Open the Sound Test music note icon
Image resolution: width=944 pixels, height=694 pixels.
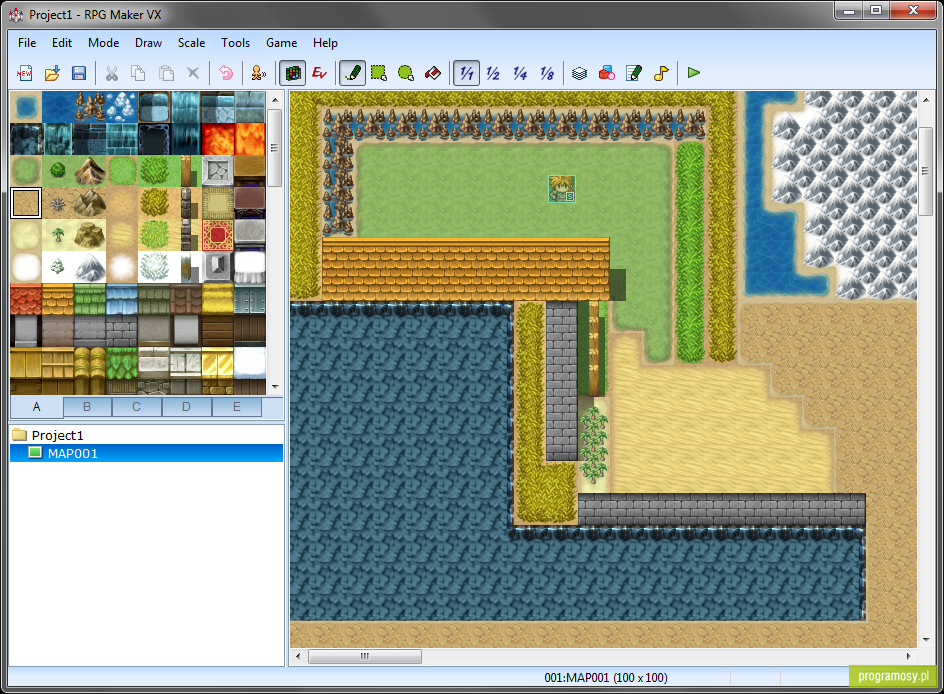tap(661, 73)
